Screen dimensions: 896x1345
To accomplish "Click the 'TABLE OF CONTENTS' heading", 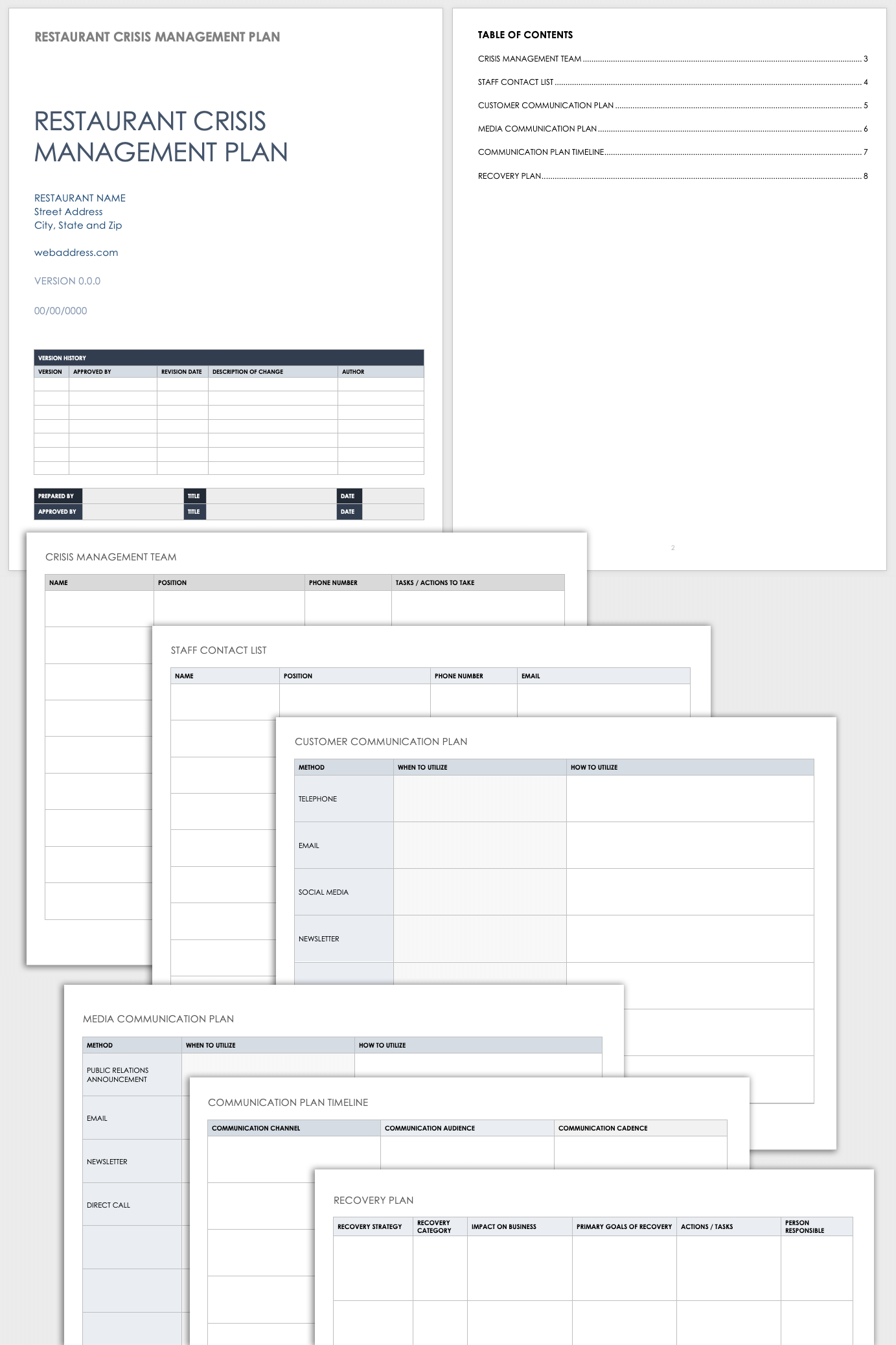I will point(525,35).
